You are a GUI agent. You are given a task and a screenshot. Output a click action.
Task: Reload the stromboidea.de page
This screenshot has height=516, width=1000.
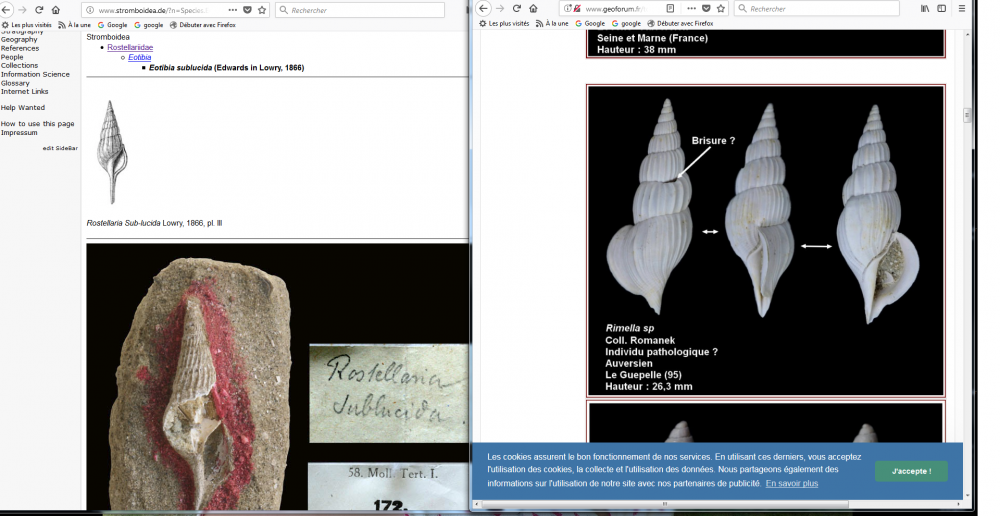pyautogui.click(x=39, y=10)
